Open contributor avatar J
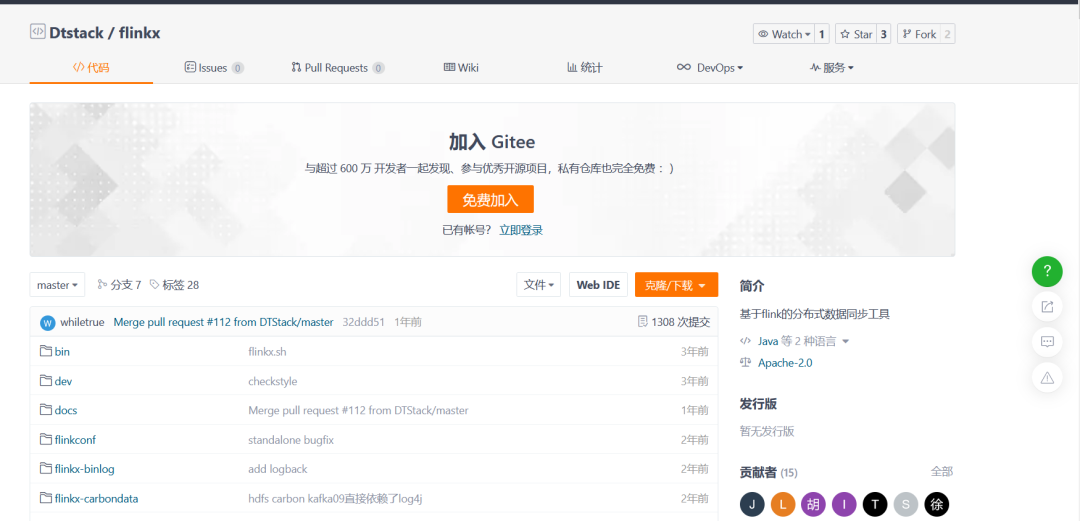This screenshot has height=521, width=1080. click(752, 504)
